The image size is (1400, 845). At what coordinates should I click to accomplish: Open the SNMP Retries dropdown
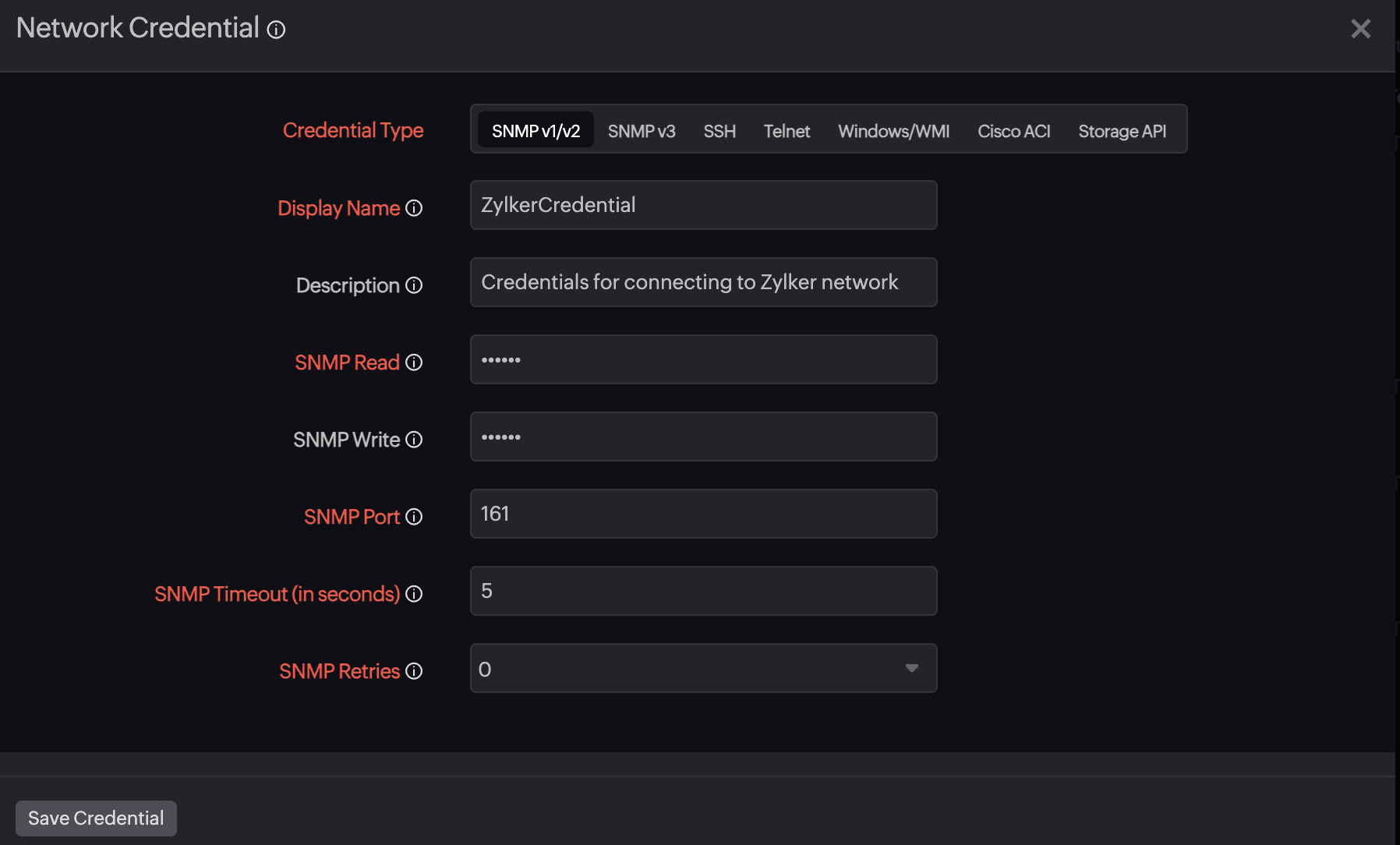(x=910, y=668)
